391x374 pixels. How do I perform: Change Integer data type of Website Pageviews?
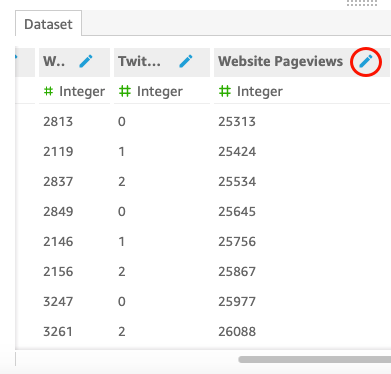(251, 91)
